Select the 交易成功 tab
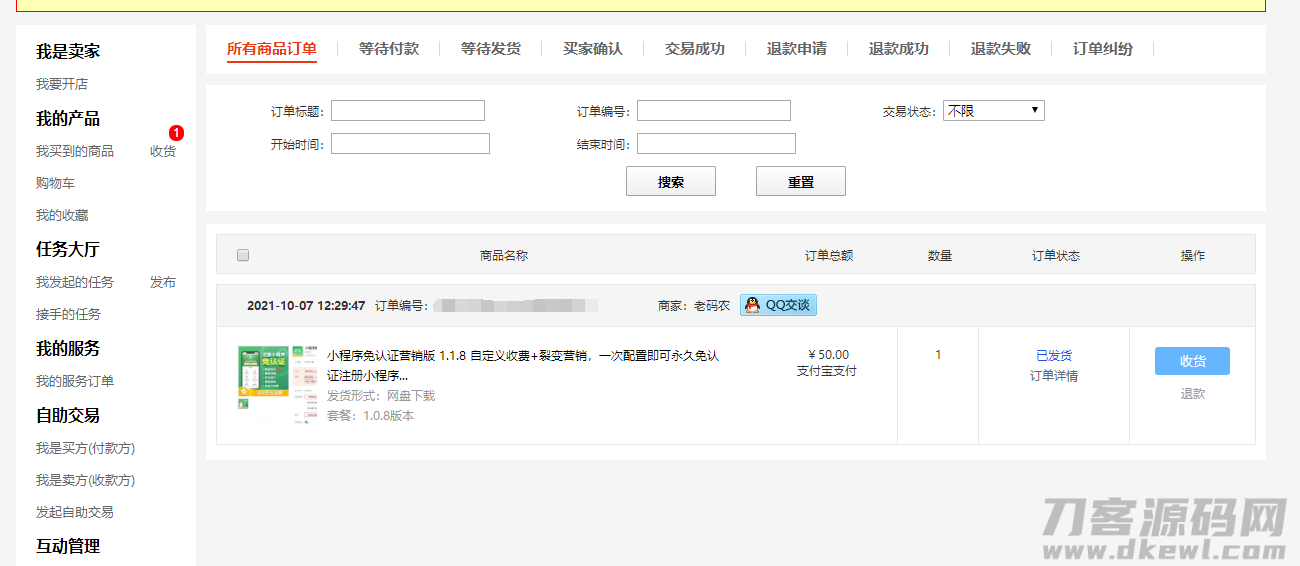The height and width of the screenshot is (566, 1300). coord(695,48)
